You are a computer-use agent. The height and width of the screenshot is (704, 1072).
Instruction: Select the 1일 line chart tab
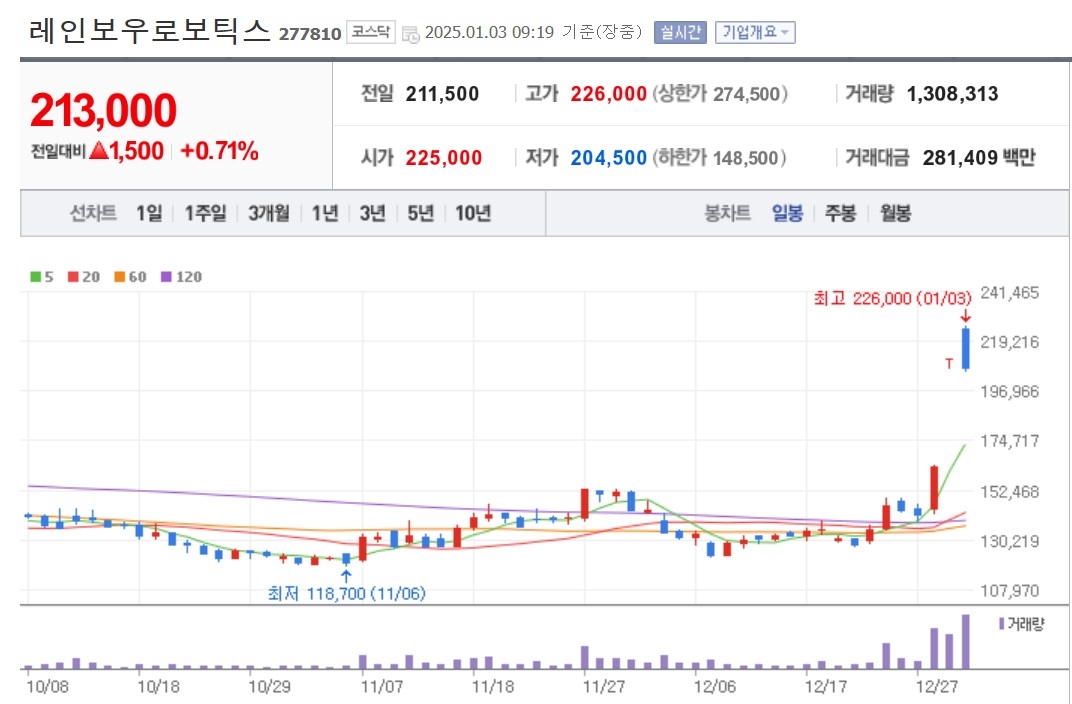[x=150, y=213]
